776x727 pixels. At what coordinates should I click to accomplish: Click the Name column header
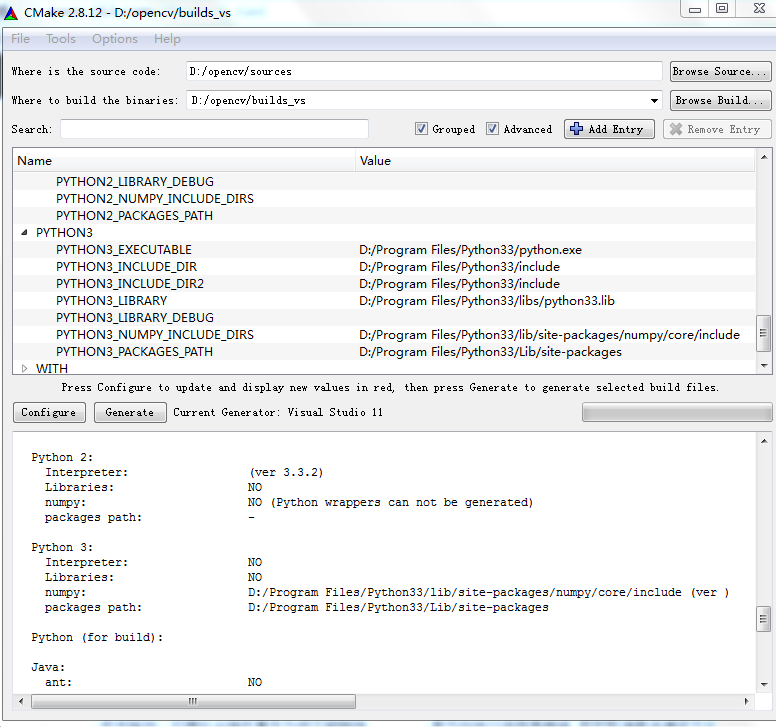184,161
